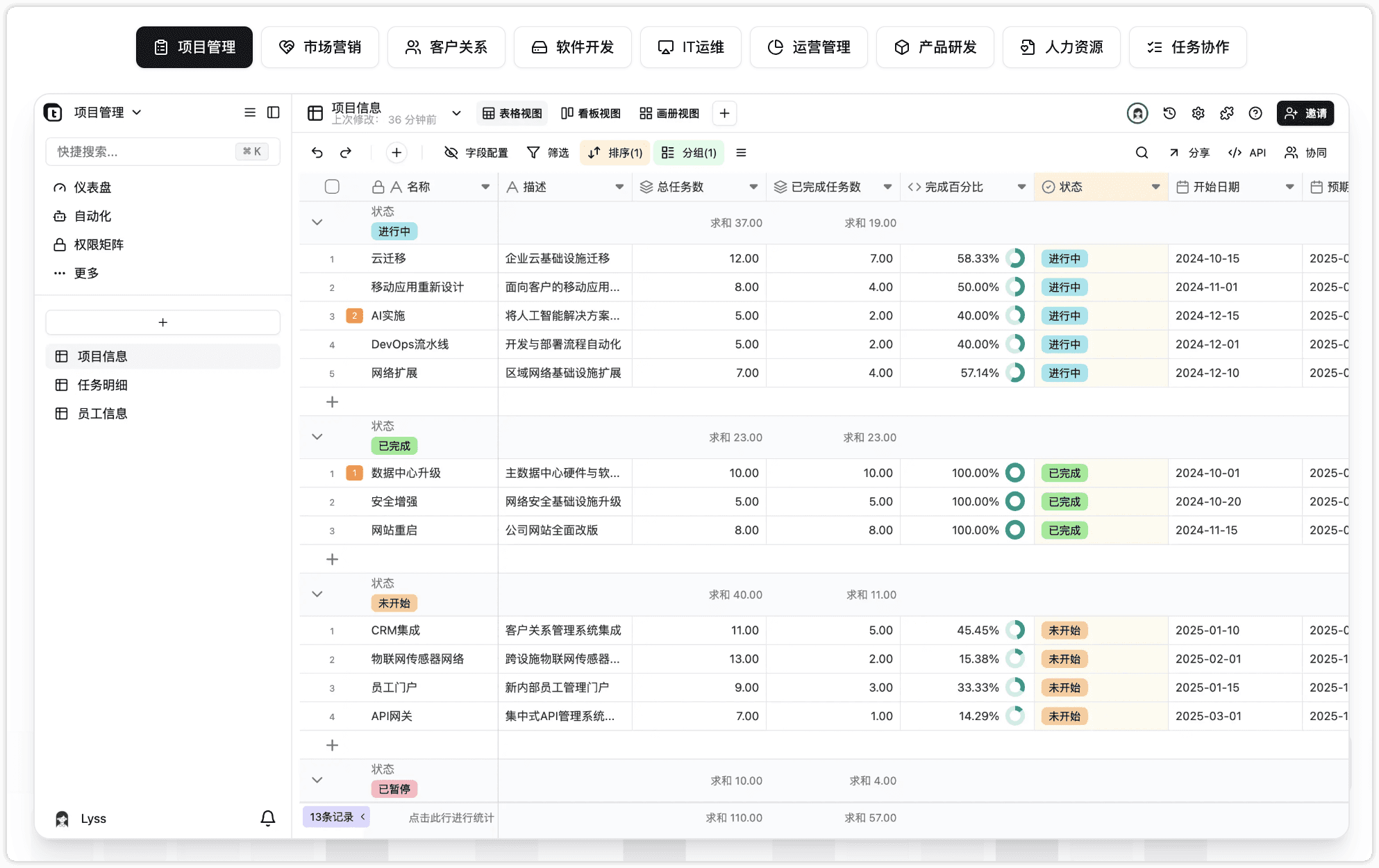This screenshot has height=868, width=1379.
Task: Open version history clock icon
Action: (1169, 113)
